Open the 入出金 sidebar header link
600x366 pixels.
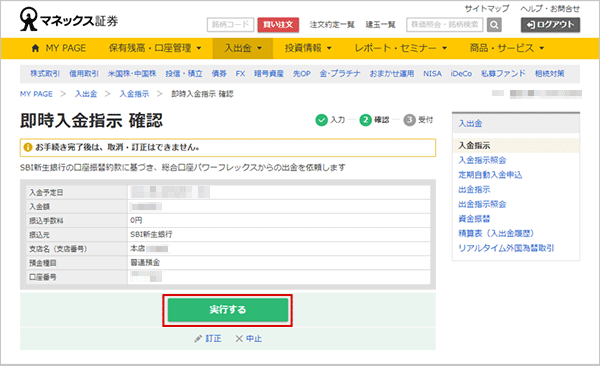click(x=470, y=124)
